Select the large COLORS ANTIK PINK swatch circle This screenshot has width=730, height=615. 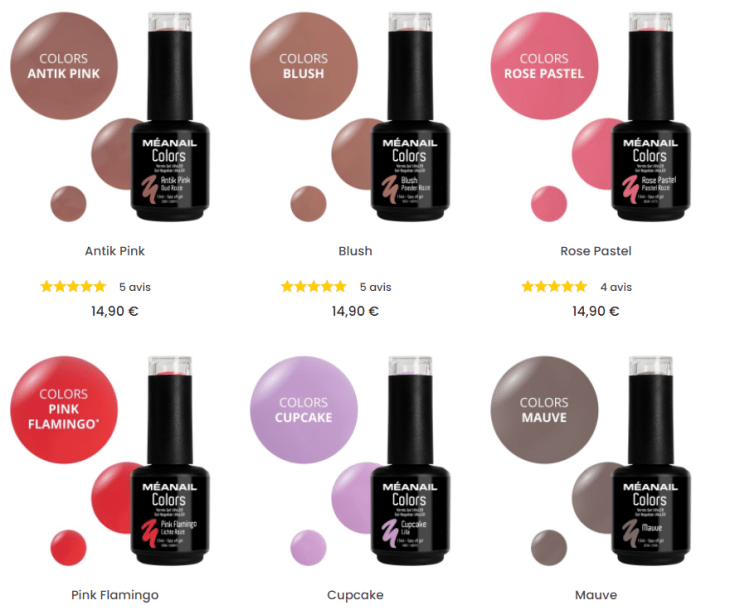(64, 66)
